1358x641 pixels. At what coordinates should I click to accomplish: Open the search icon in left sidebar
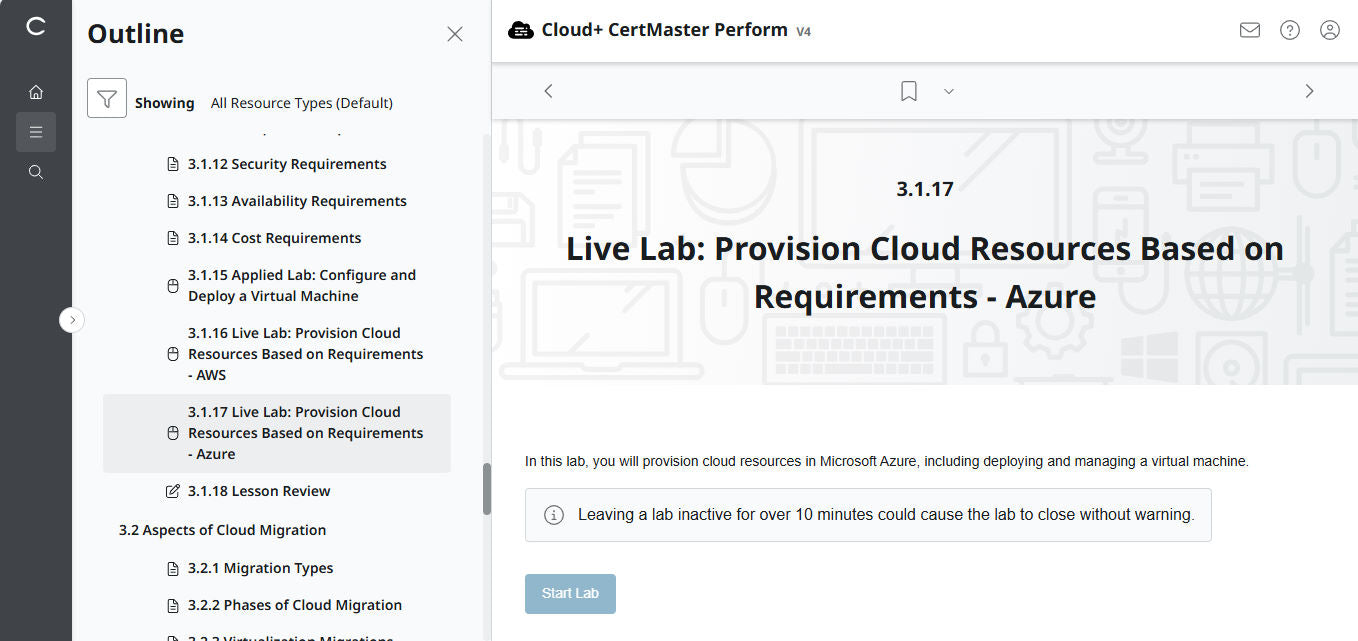click(36, 171)
